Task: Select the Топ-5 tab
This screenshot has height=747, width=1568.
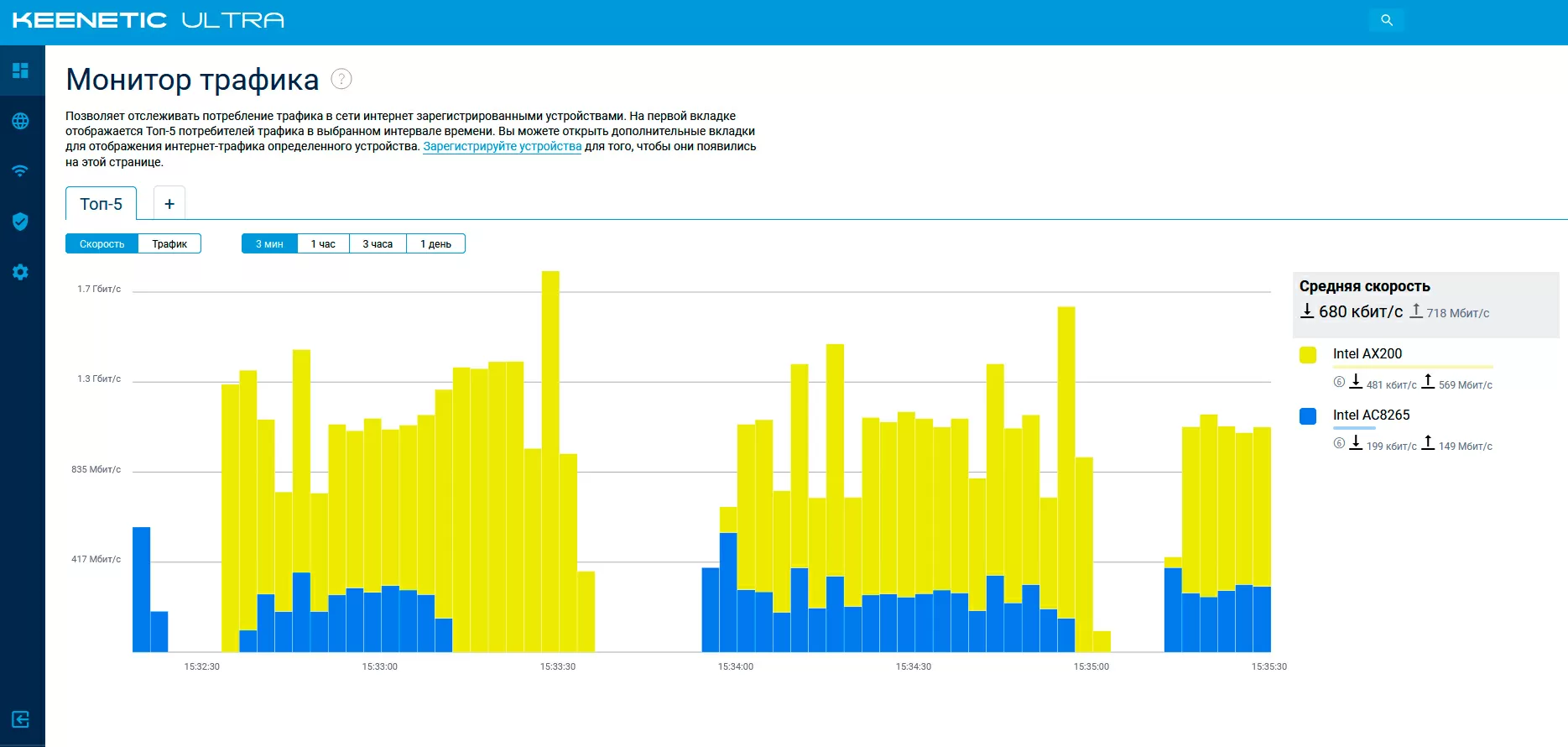Action: (x=101, y=204)
